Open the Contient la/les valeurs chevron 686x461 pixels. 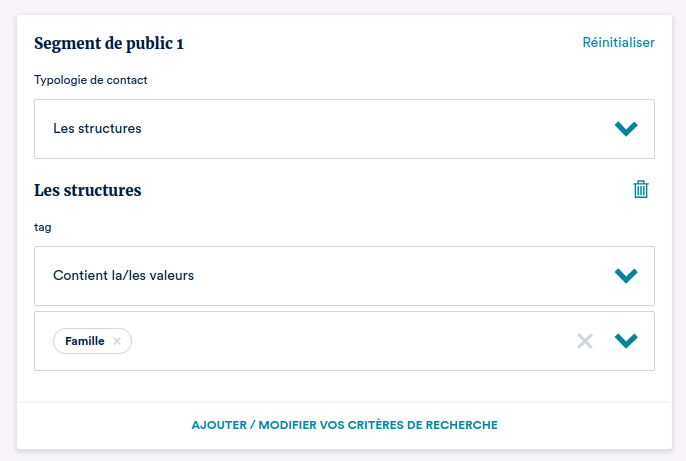(x=626, y=276)
